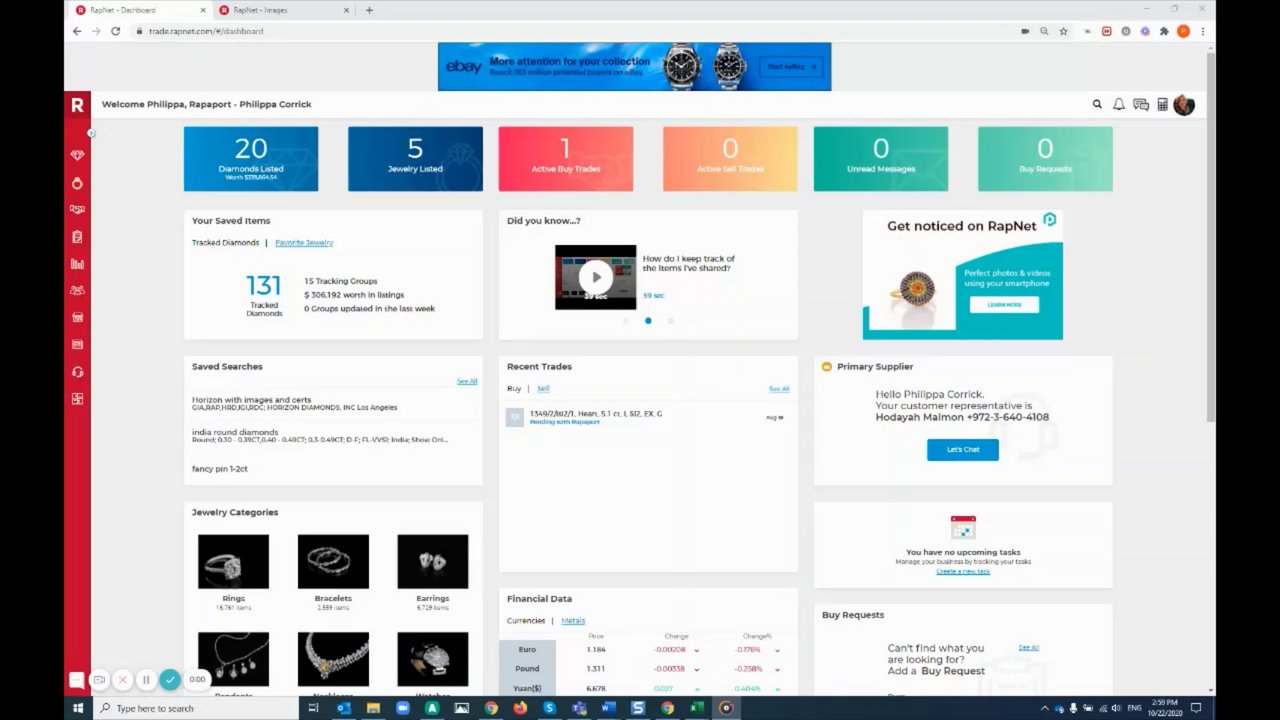
Task: Expand the red sidebar with small arrow
Action: (90, 133)
